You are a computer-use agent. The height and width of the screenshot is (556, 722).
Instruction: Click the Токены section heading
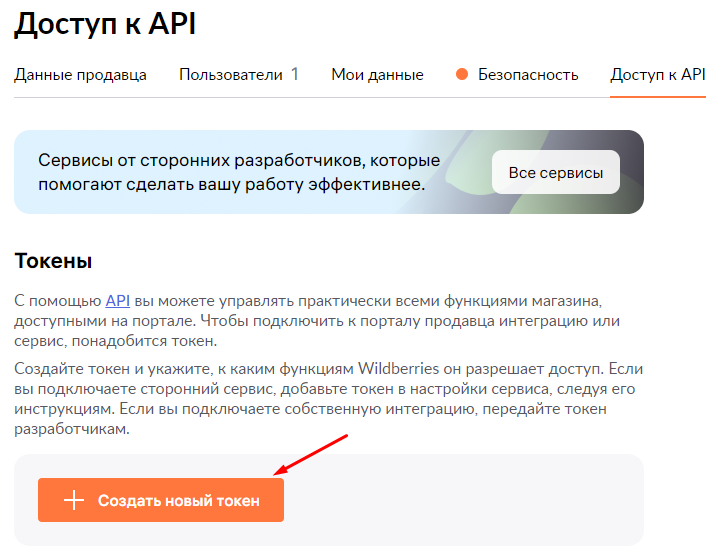[x=53, y=261]
